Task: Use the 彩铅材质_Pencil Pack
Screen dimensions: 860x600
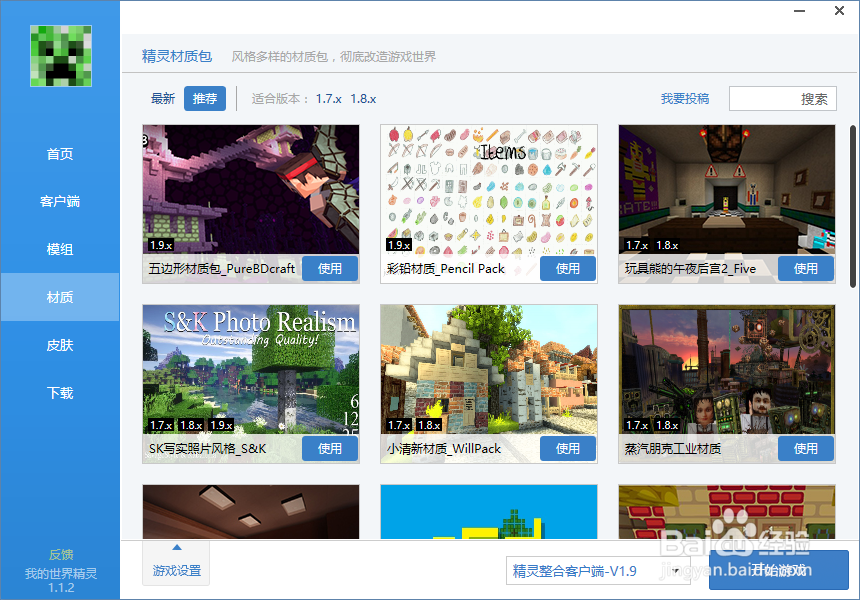Action: tap(568, 268)
